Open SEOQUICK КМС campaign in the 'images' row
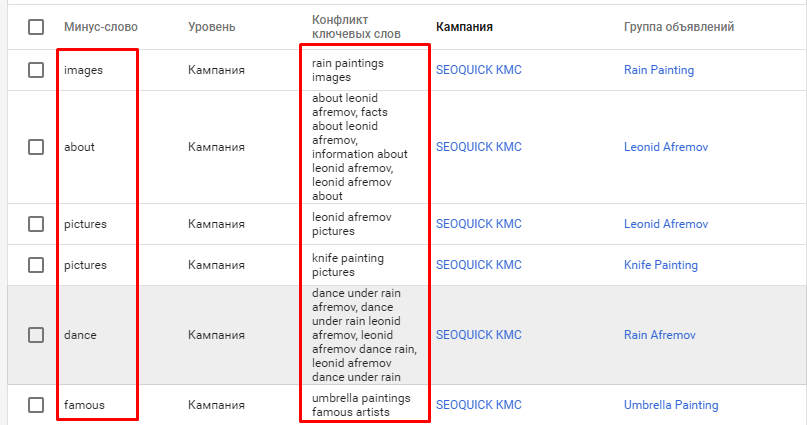The height and width of the screenshot is (425, 807). click(479, 70)
